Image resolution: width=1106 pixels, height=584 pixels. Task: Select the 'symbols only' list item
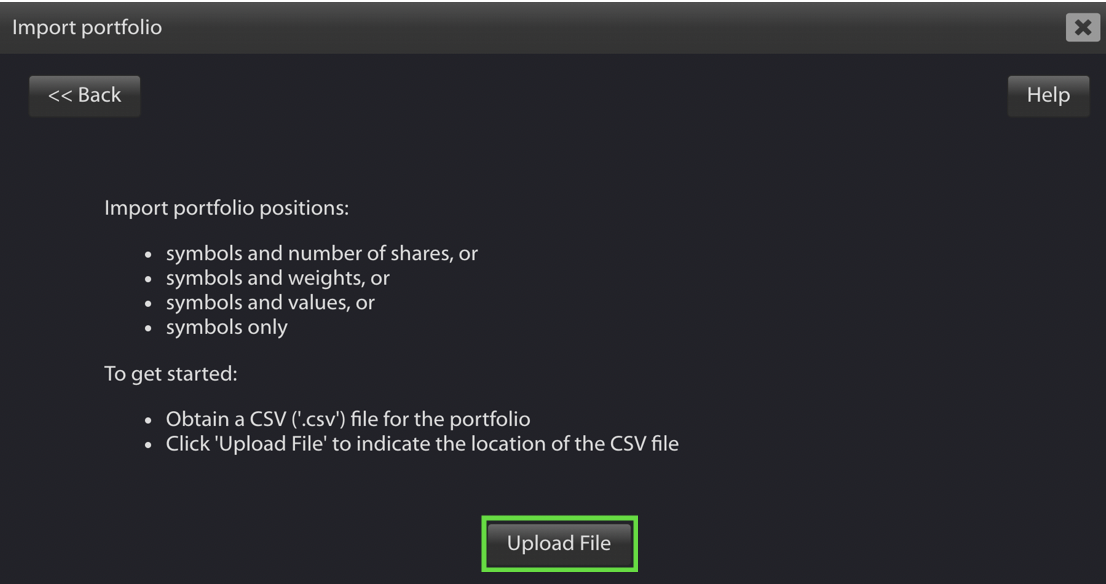click(226, 327)
